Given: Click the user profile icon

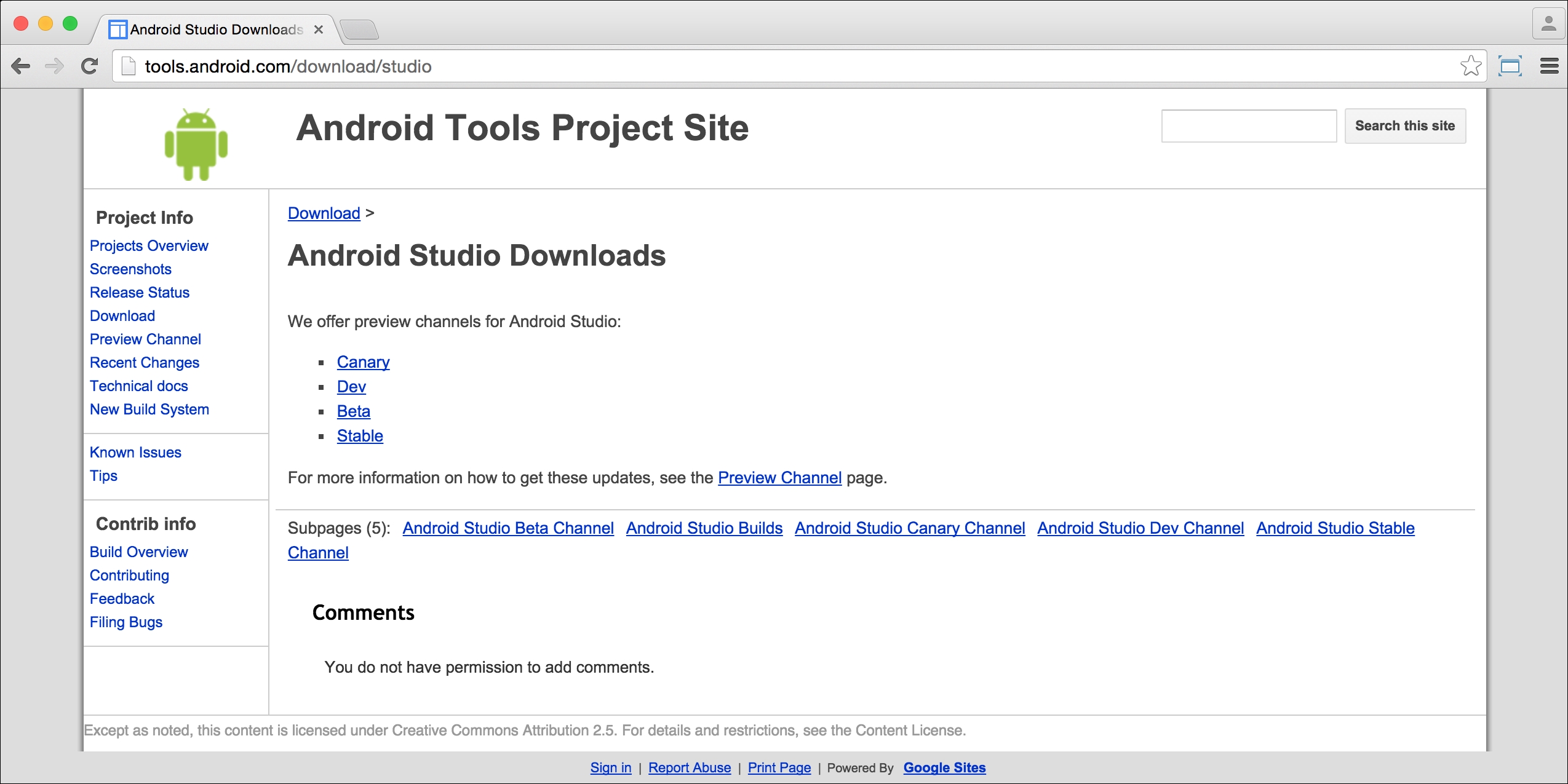Looking at the screenshot, I should 1548,25.
